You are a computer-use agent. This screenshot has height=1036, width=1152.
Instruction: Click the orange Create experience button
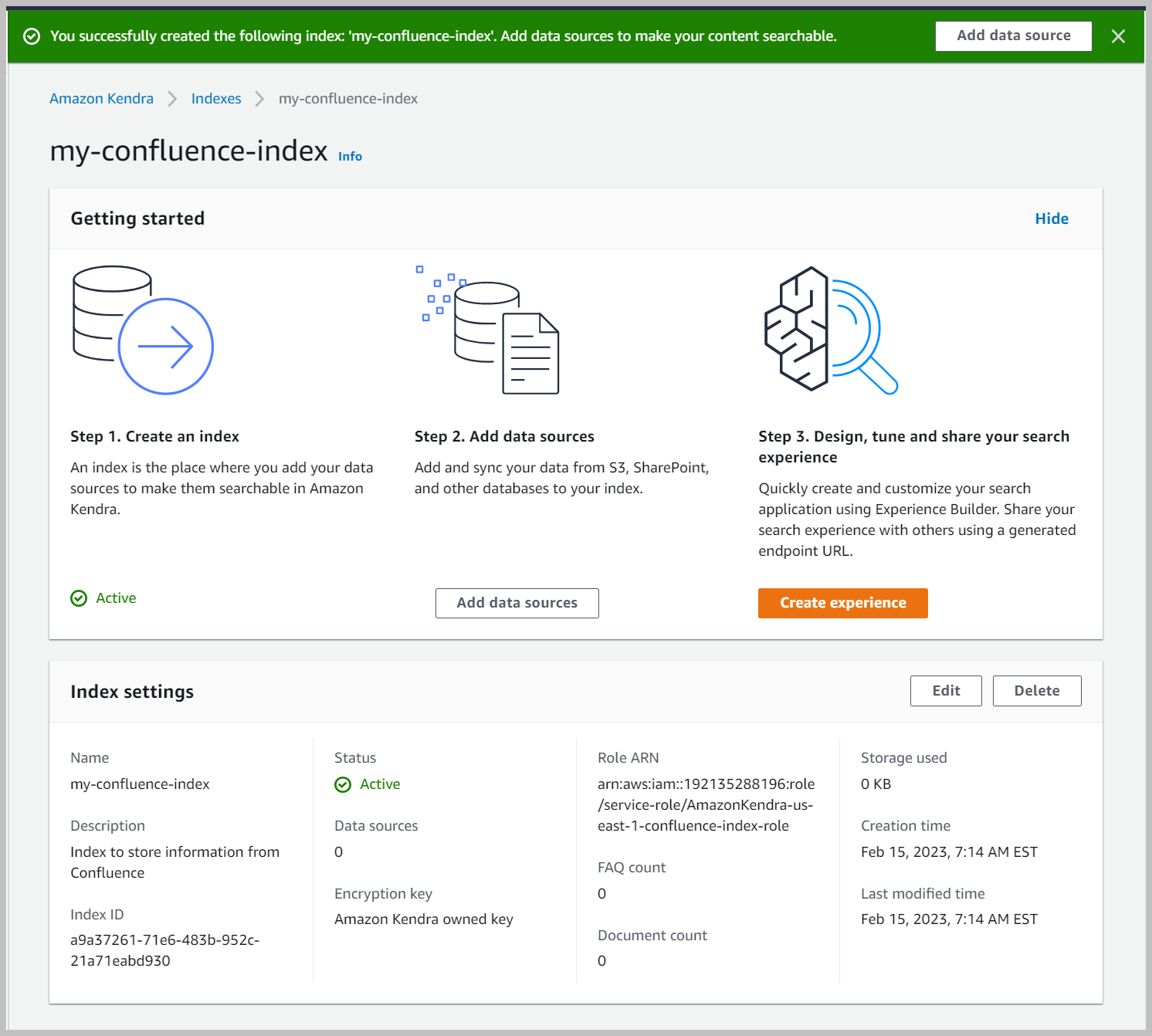[x=843, y=603]
